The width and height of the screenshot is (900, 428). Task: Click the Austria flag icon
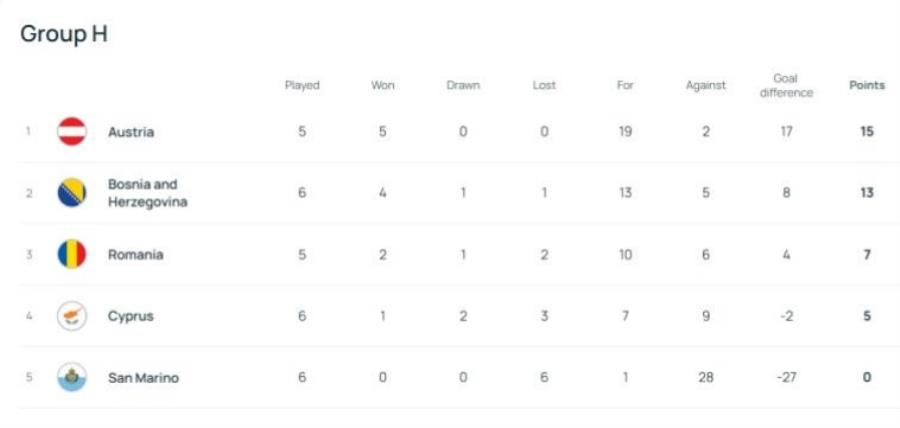(72, 131)
